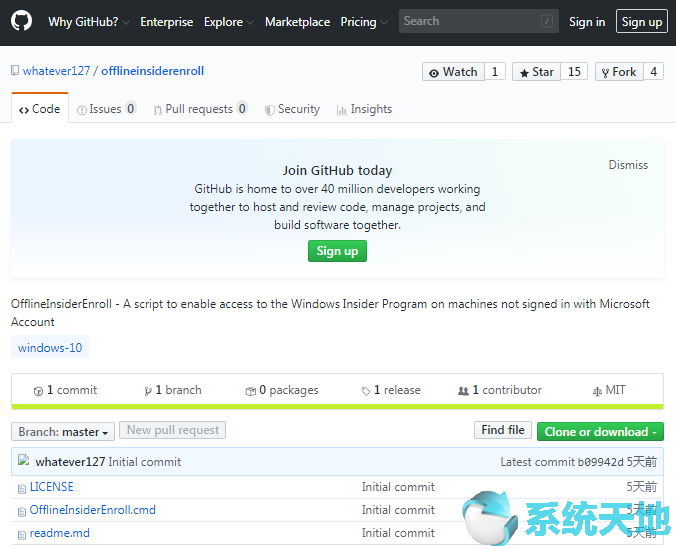Viewport: 676px width, 549px height.
Task: View the 1 branch list
Action: pos(173,390)
